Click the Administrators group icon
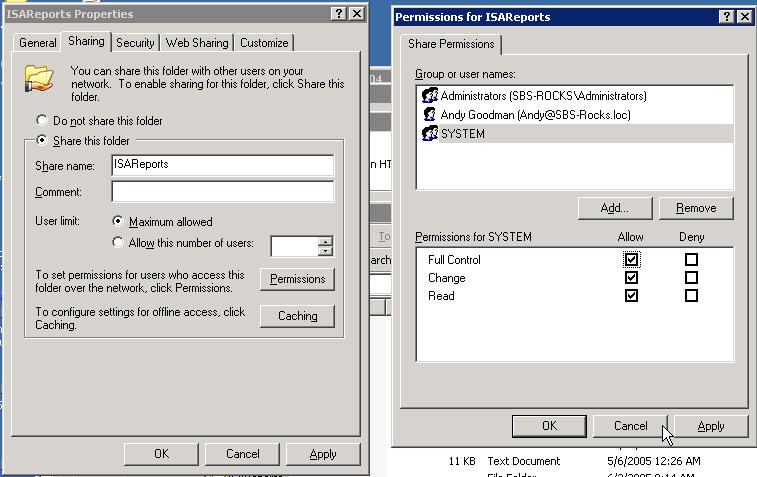The image size is (757, 477). pos(429,96)
